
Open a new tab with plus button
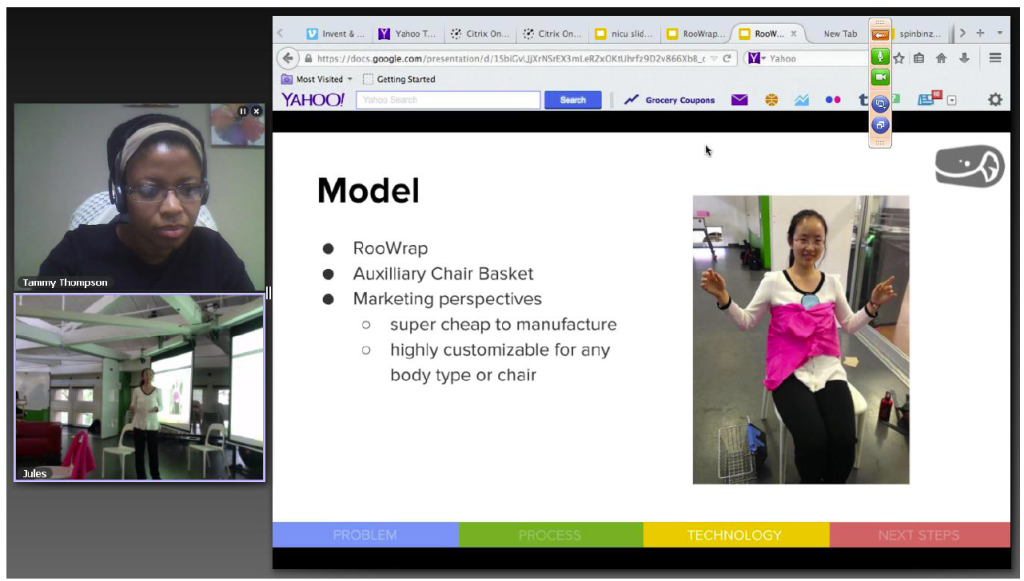coord(980,33)
